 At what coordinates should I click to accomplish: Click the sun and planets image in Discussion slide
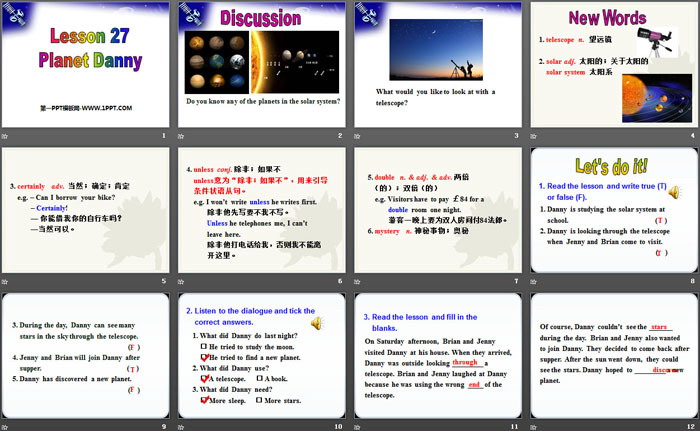(295, 62)
